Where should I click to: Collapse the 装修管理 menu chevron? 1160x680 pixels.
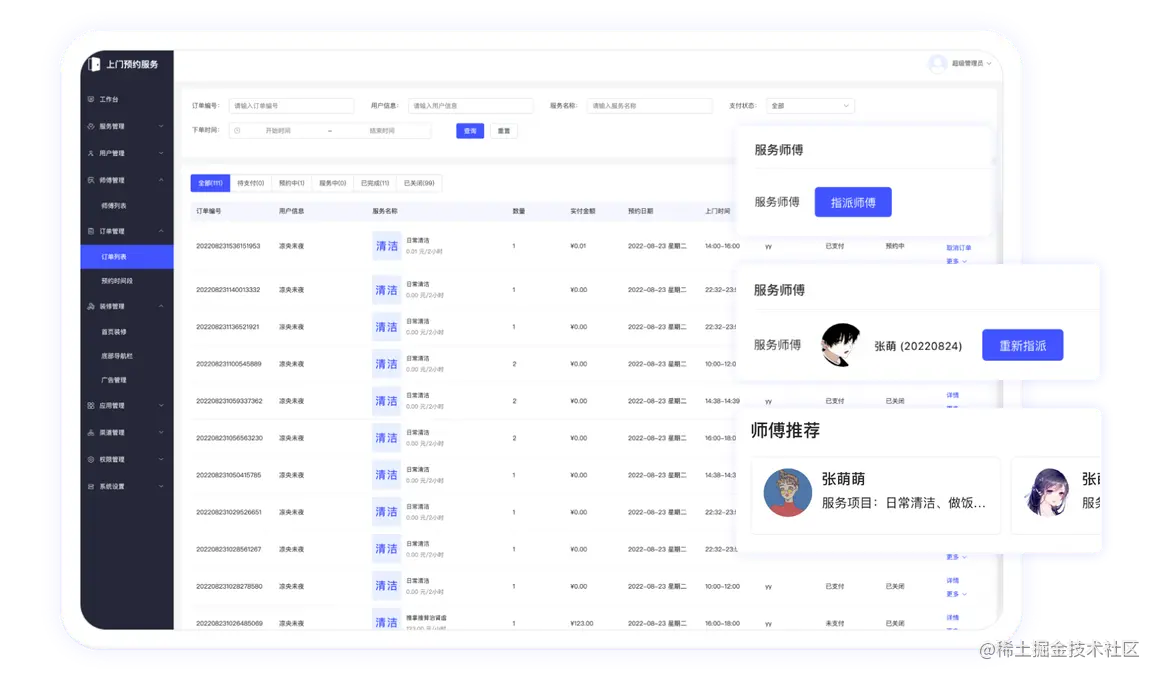(161, 306)
